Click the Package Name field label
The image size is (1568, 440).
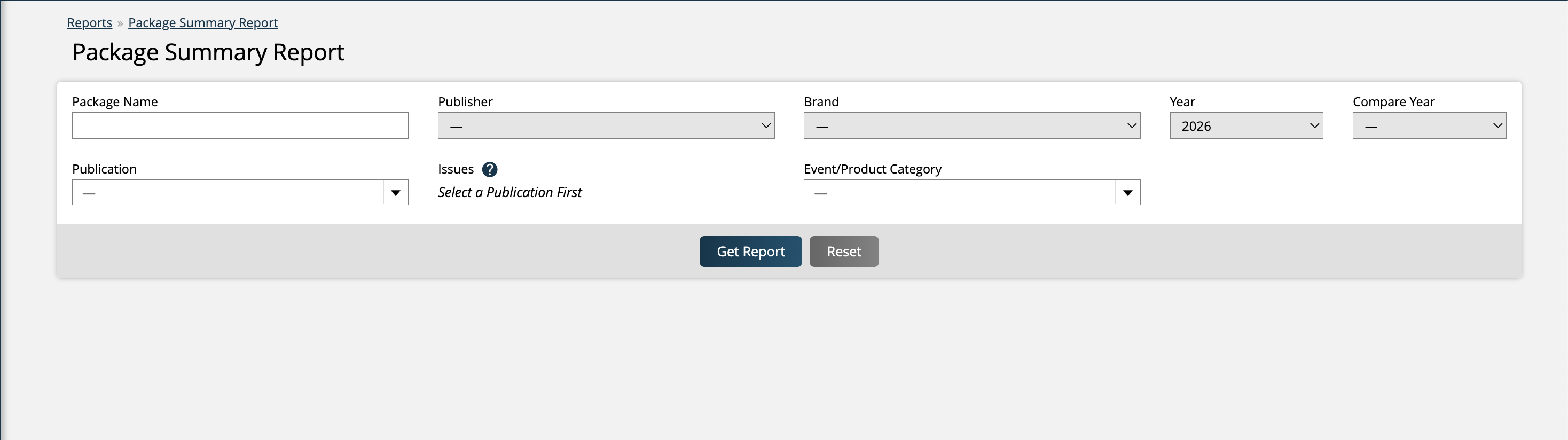point(114,101)
